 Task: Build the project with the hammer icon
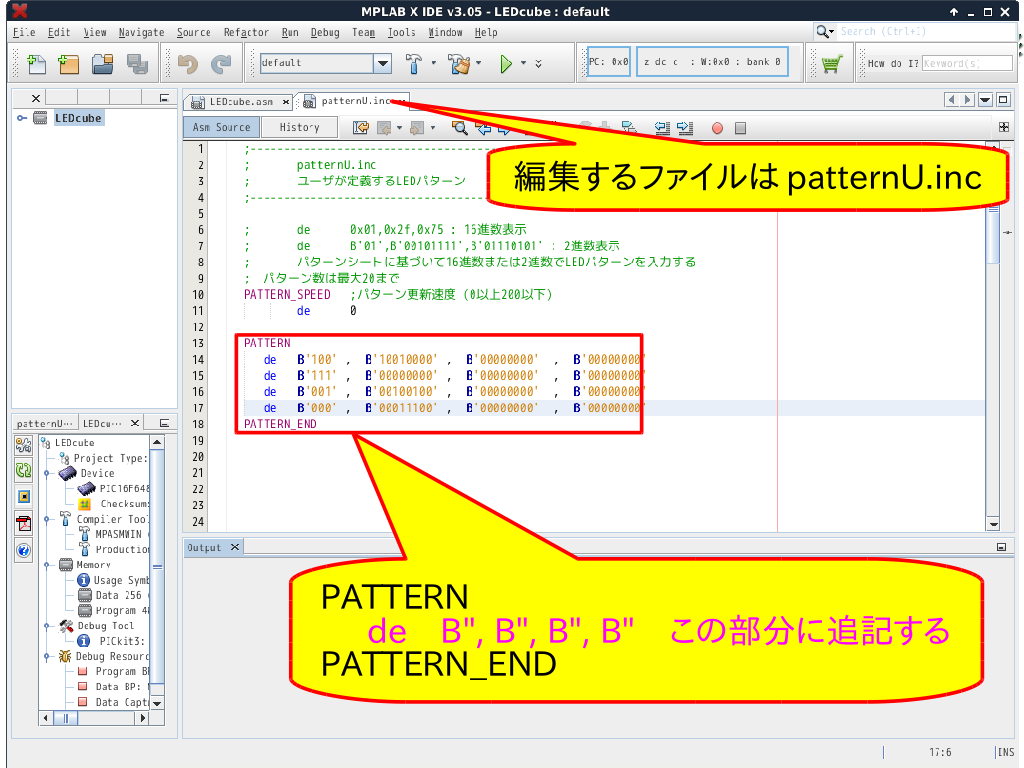(413, 63)
